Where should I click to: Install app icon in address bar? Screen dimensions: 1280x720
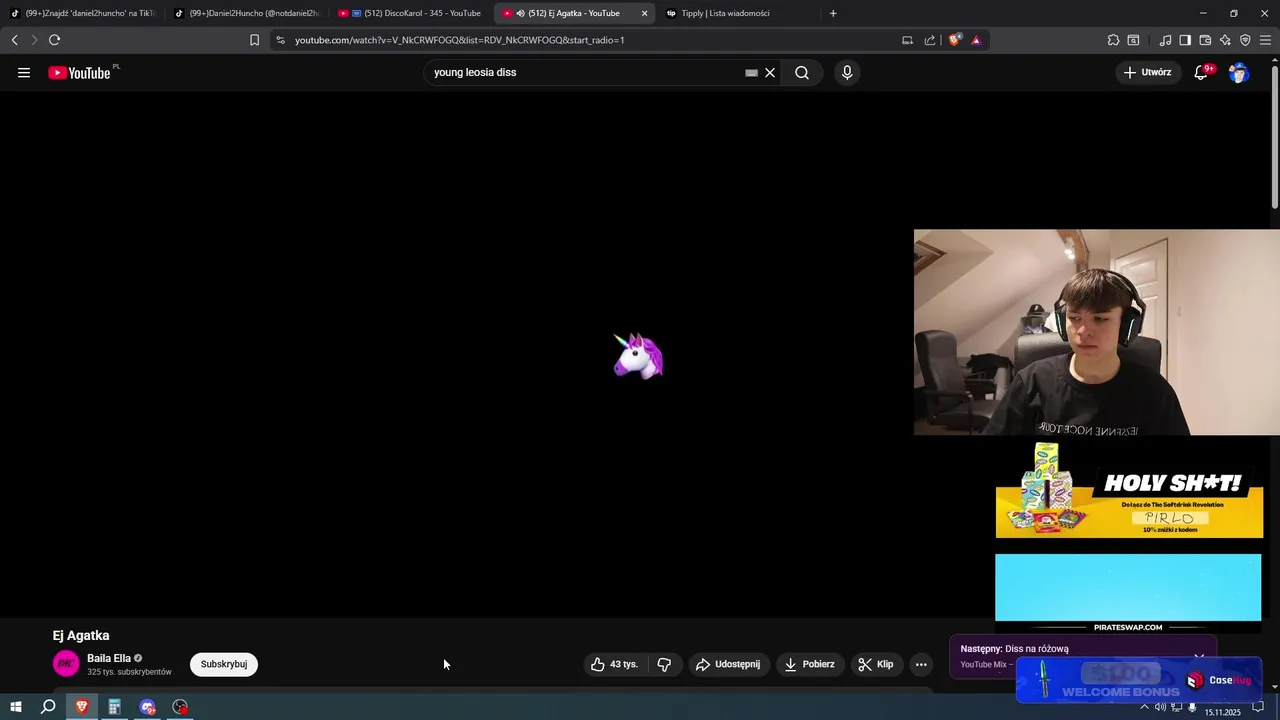click(x=907, y=40)
